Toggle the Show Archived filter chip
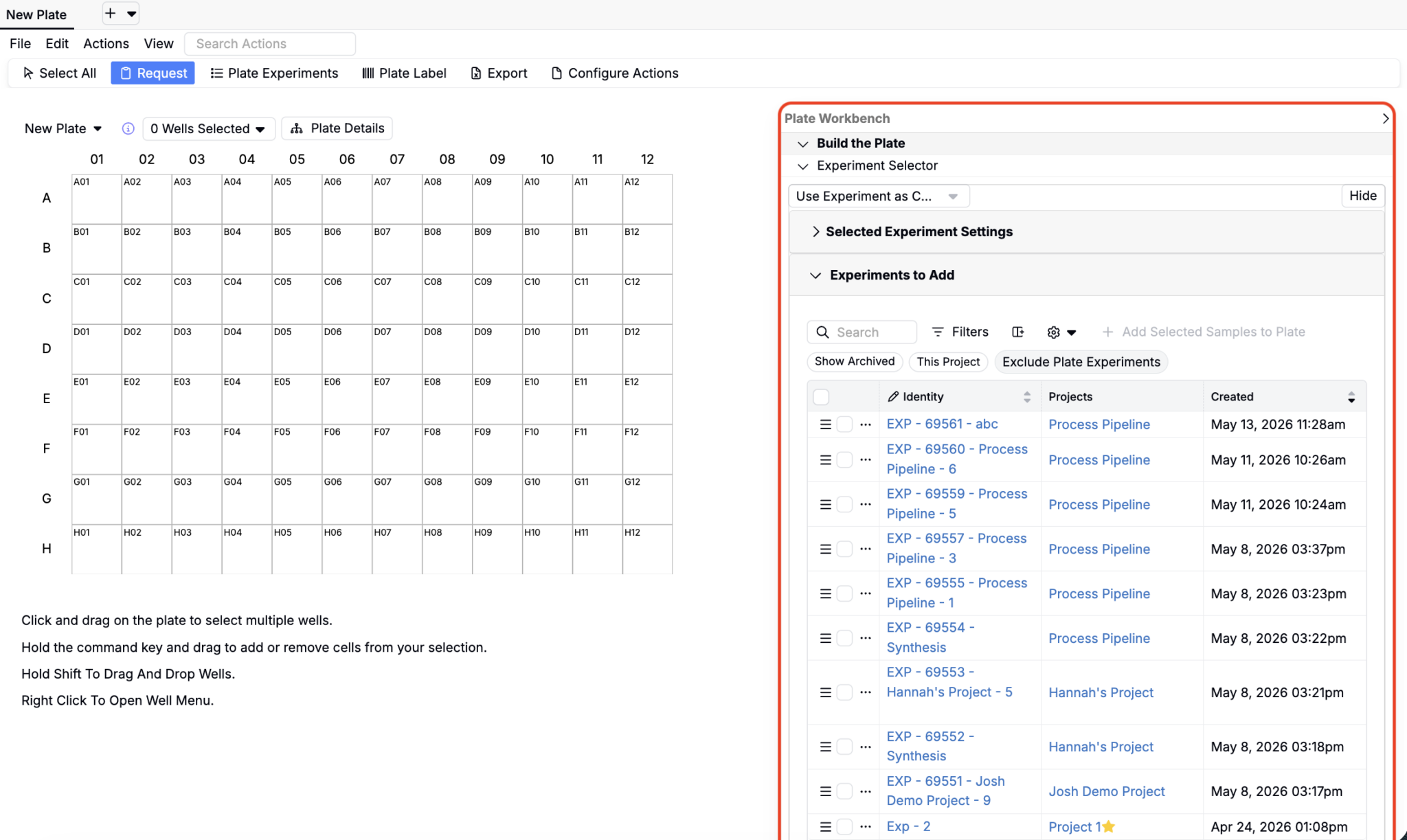This screenshot has width=1407, height=840. click(x=855, y=361)
